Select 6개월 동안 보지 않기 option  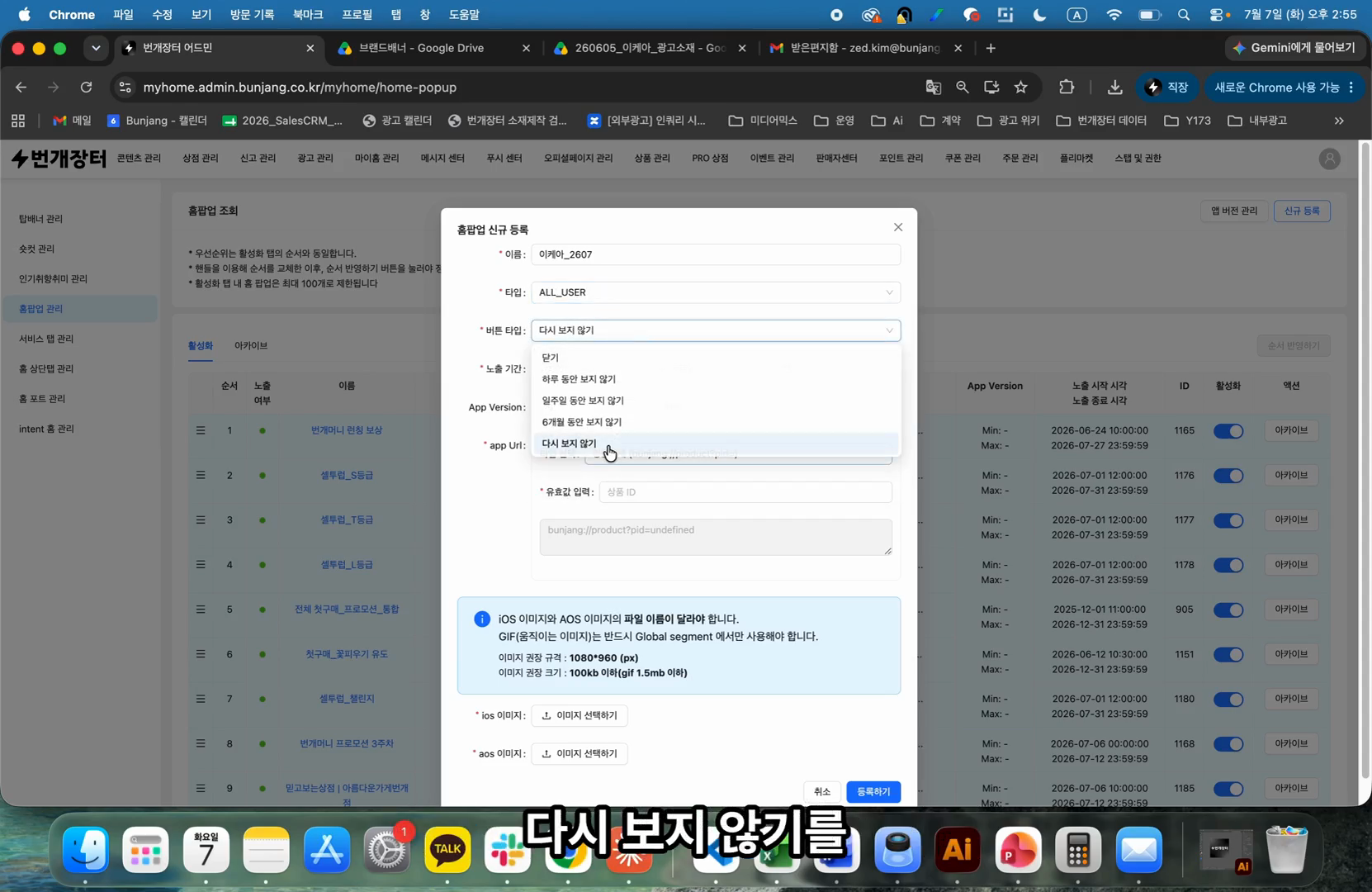click(x=716, y=422)
